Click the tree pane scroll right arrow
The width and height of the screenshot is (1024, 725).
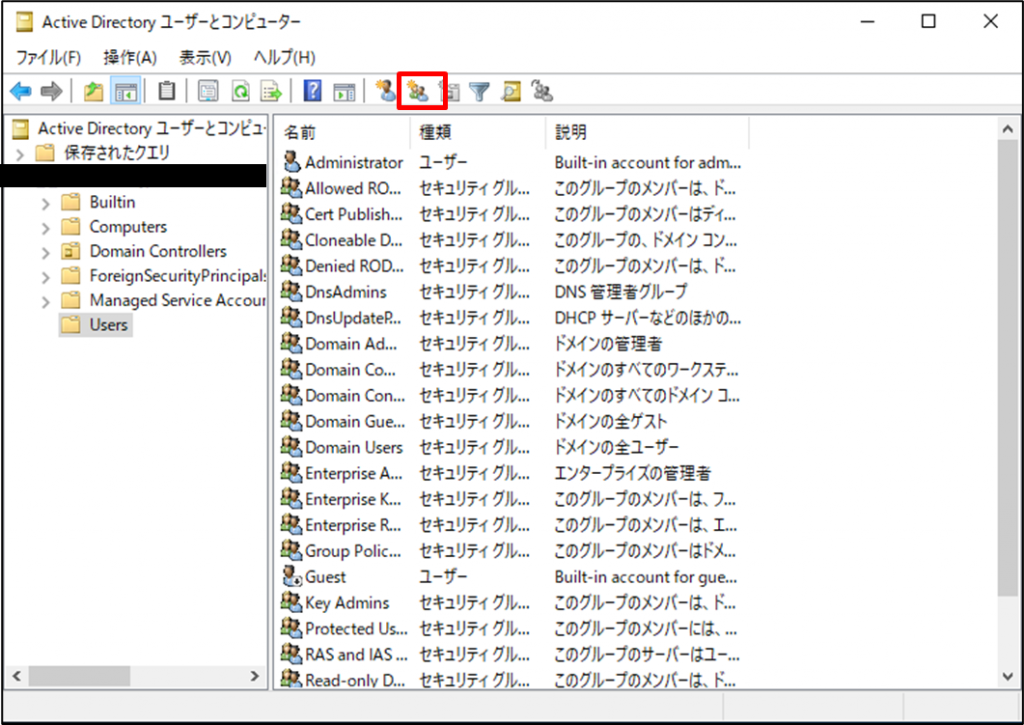[x=255, y=676]
